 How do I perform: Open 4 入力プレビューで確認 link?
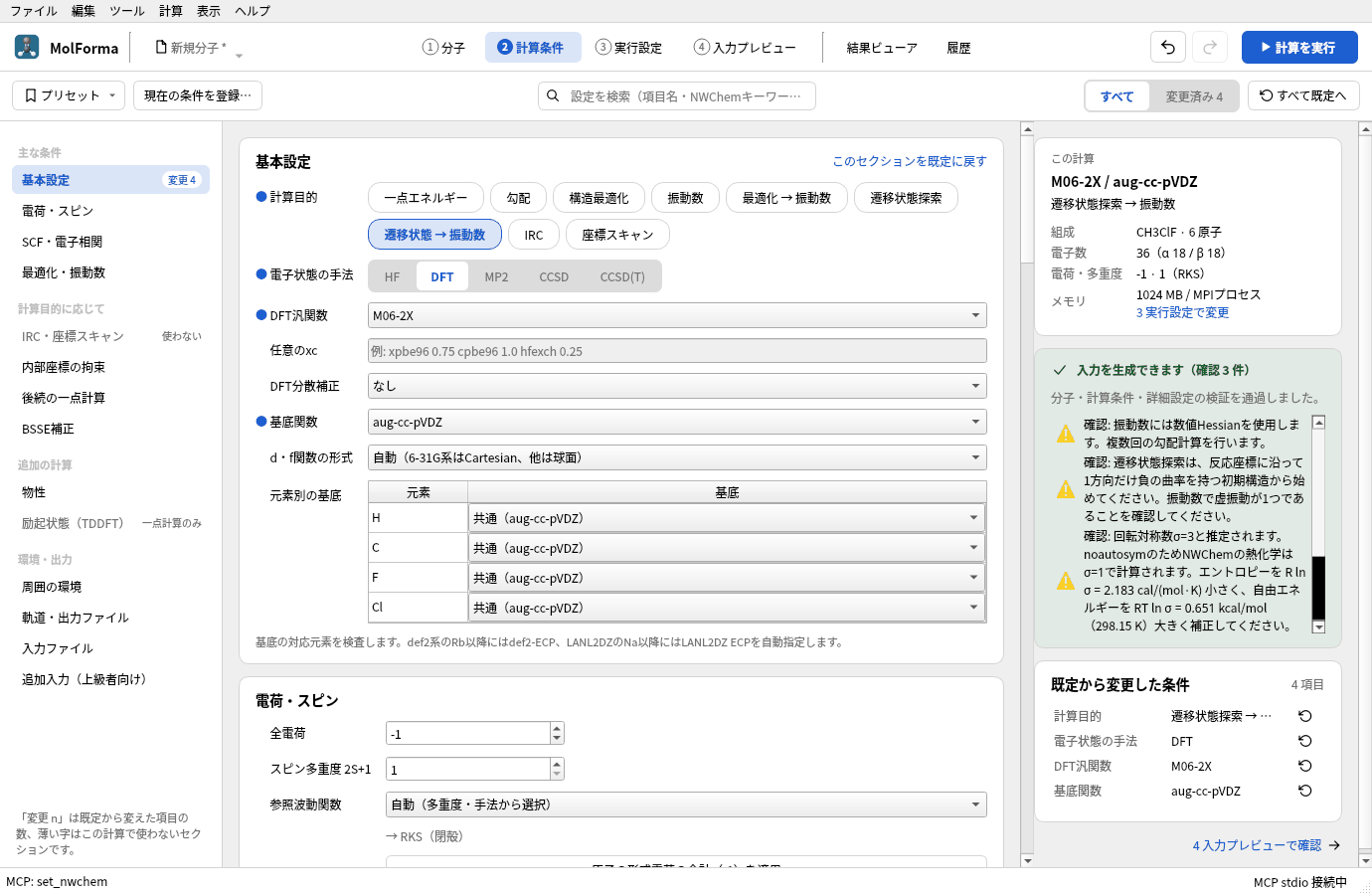(1266, 845)
